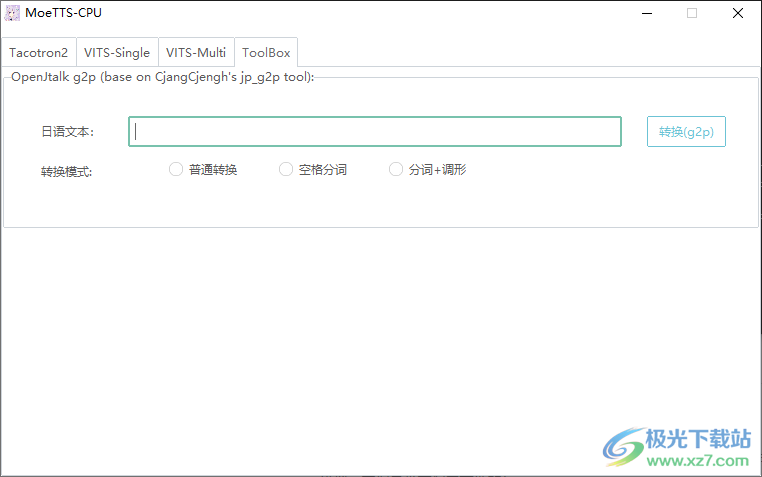The height and width of the screenshot is (477, 762).
Task: Select the ToolBox tab
Action: point(266,53)
